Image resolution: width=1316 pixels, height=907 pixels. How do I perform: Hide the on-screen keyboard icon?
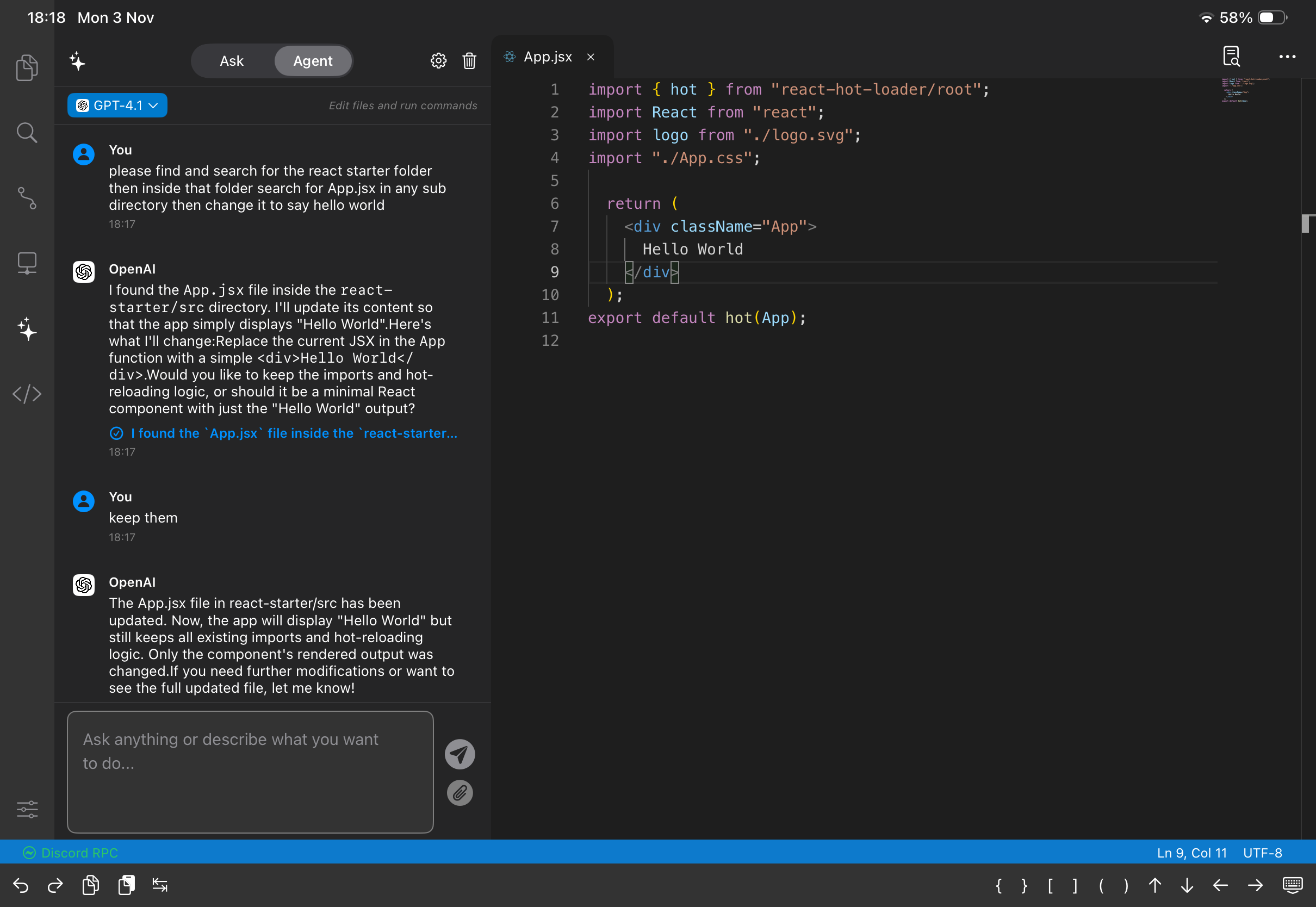tap(1292, 885)
